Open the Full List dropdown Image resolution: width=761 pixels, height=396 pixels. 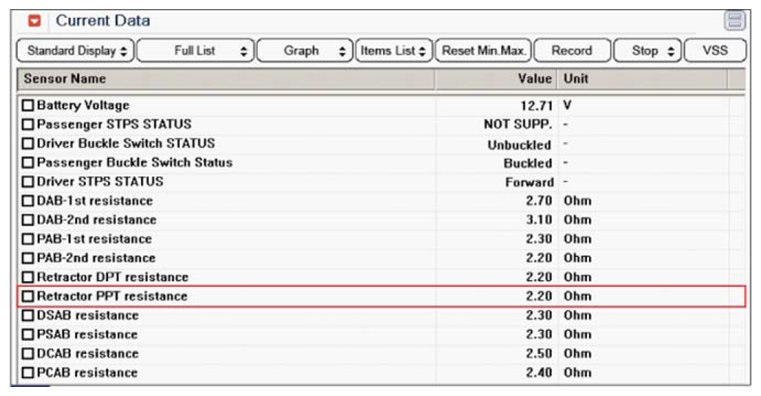(195, 50)
